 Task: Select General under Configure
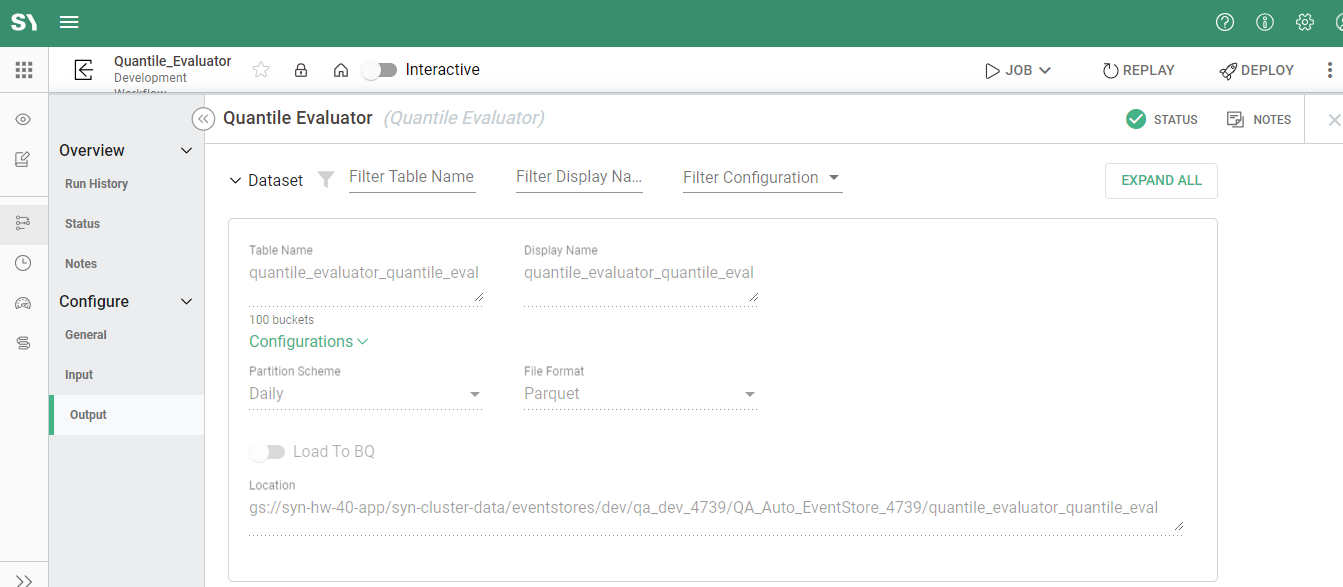pos(86,335)
